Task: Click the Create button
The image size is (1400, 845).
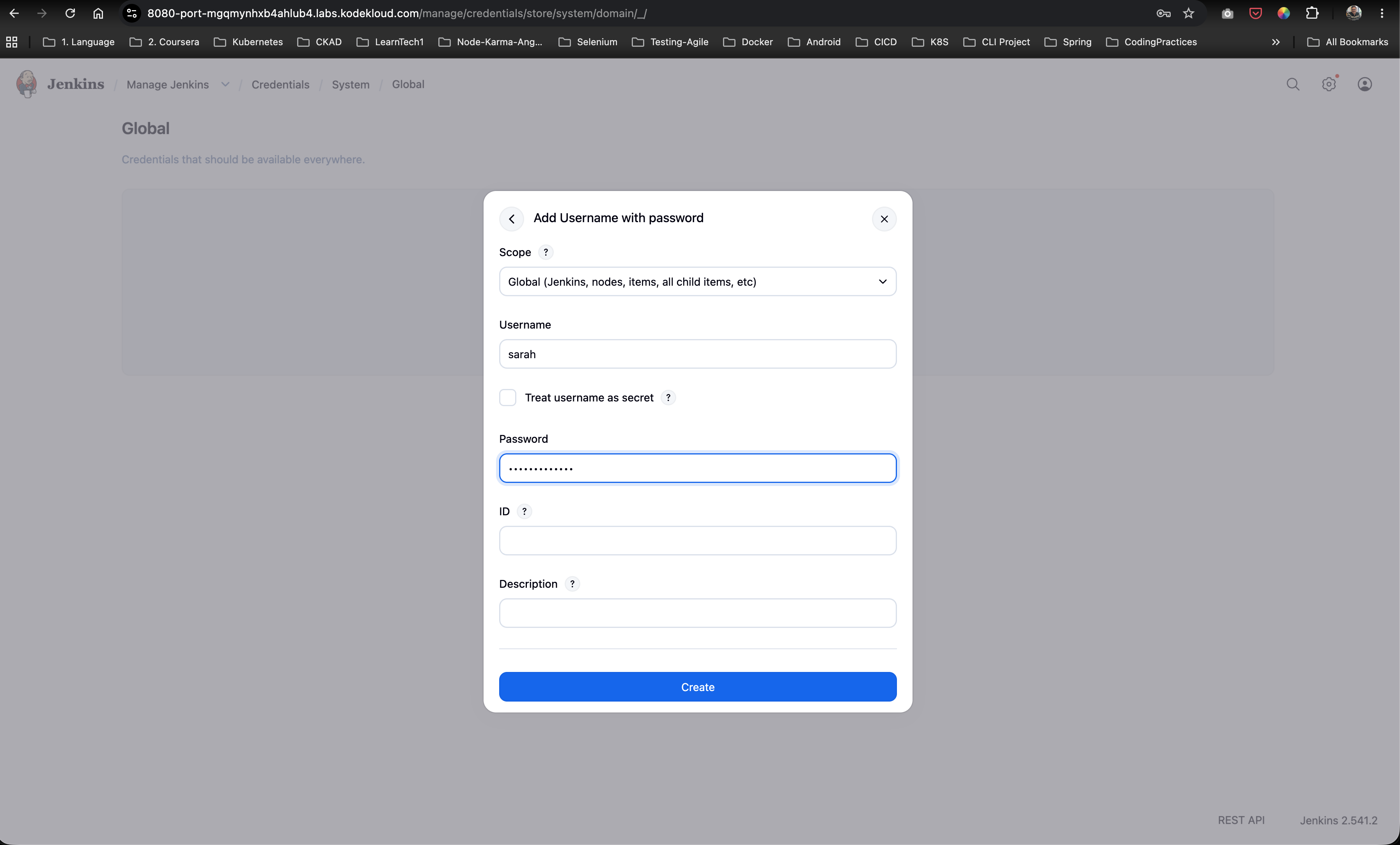Action: (x=698, y=687)
